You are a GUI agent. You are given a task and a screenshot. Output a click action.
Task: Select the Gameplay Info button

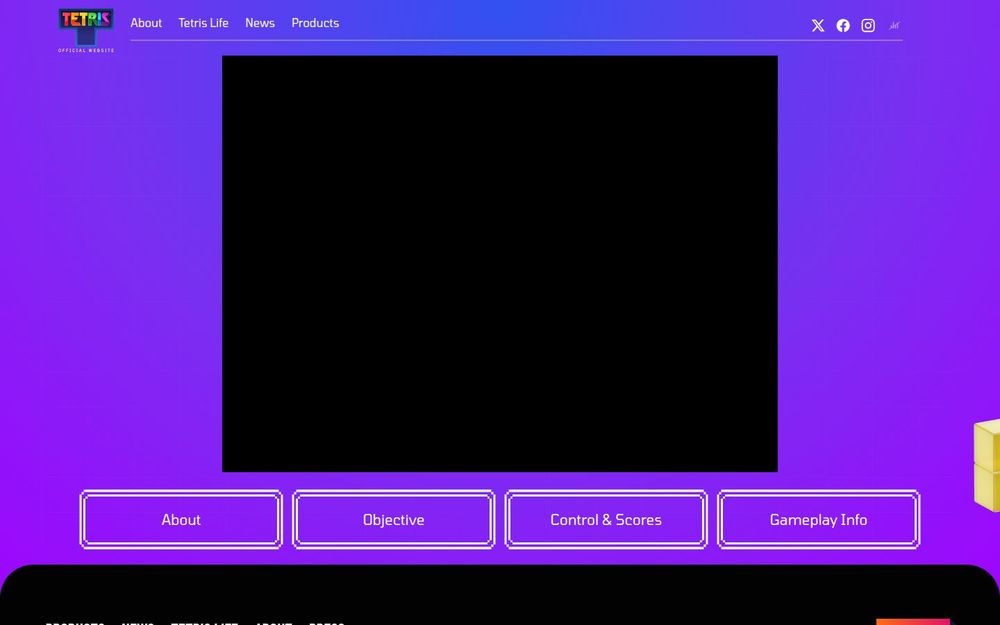[818, 519]
